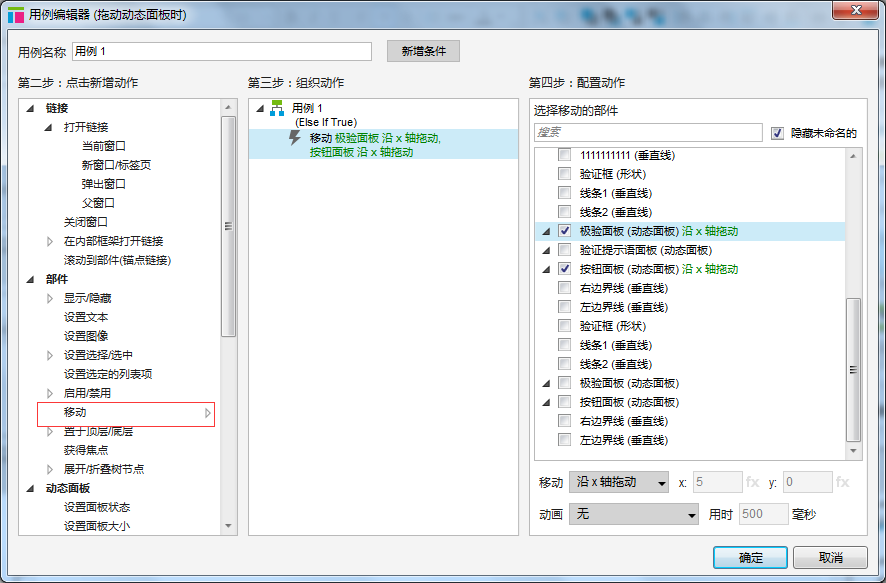Viewport: 886px width, 583px height.
Task: Expand the 显示/隐藏 node
Action: point(50,298)
